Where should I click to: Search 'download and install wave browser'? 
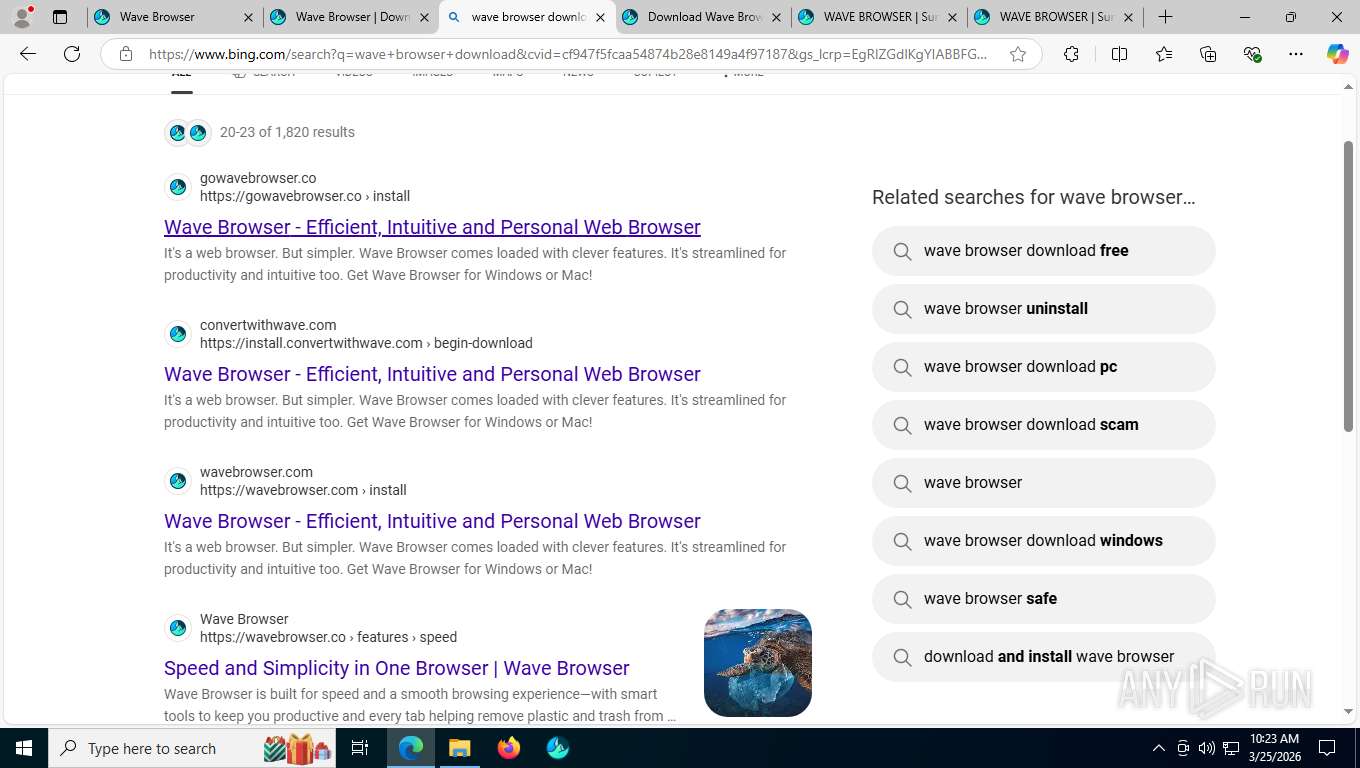tap(1043, 657)
